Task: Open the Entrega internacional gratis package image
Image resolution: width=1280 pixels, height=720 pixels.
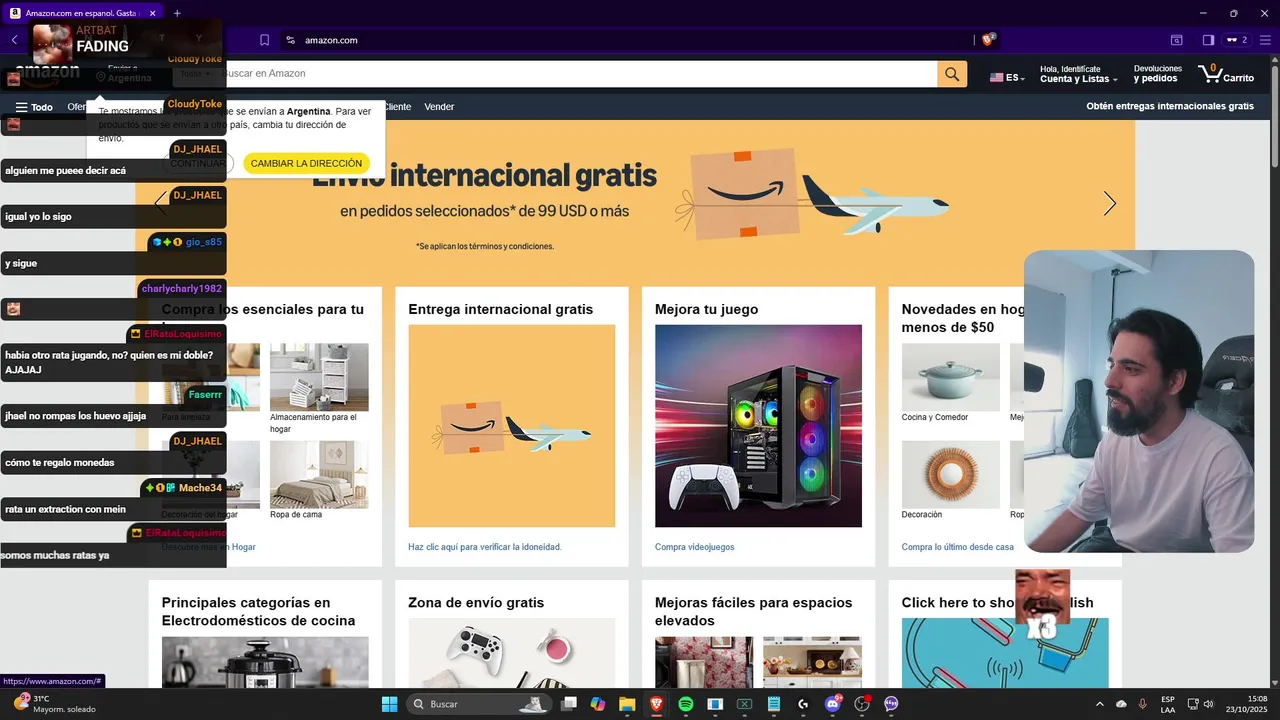Action: [x=511, y=425]
